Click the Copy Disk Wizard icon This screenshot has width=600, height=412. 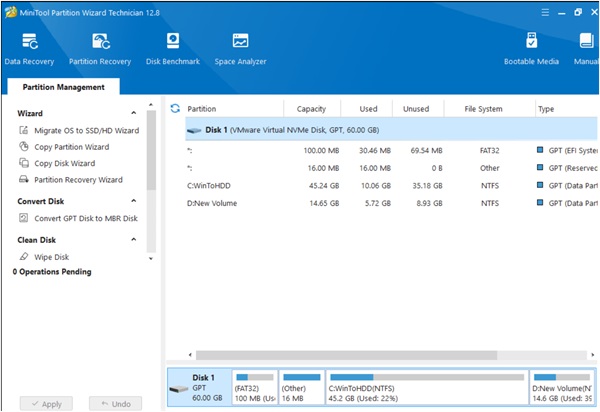coord(24,163)
